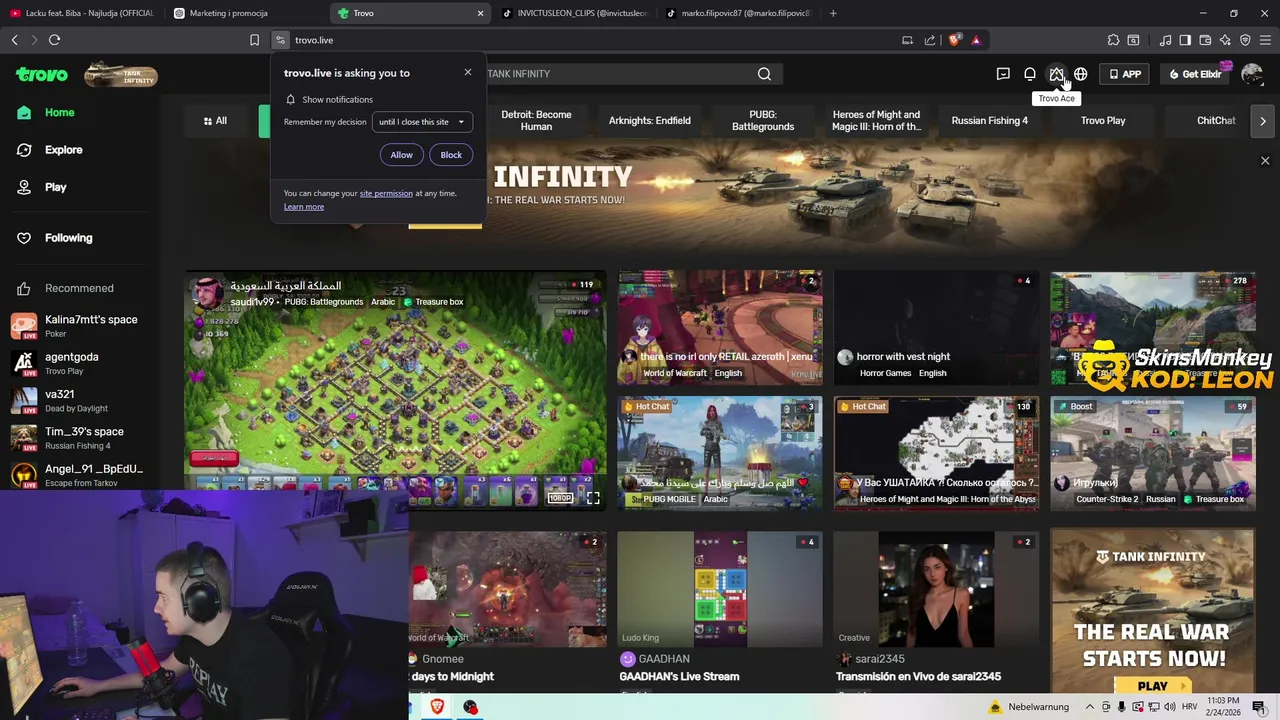The height and width of the screenshot is (720, 1280).
Task: Select Russian Fishing 4 category
Action: coord(990,121)
